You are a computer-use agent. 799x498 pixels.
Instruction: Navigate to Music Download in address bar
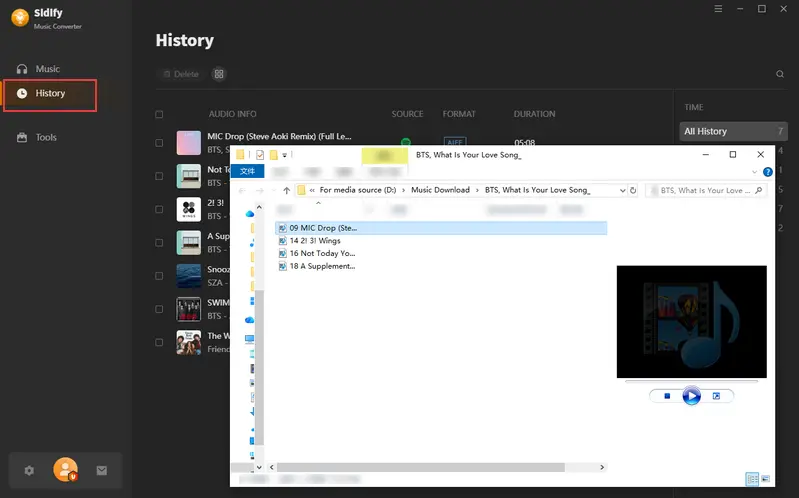440,190
